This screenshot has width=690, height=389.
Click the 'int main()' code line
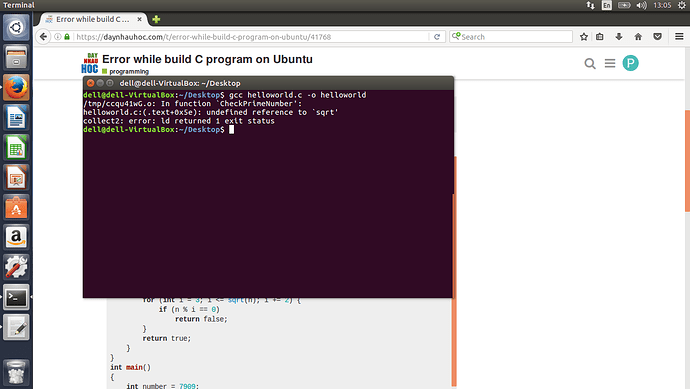[x=130, y=367]
